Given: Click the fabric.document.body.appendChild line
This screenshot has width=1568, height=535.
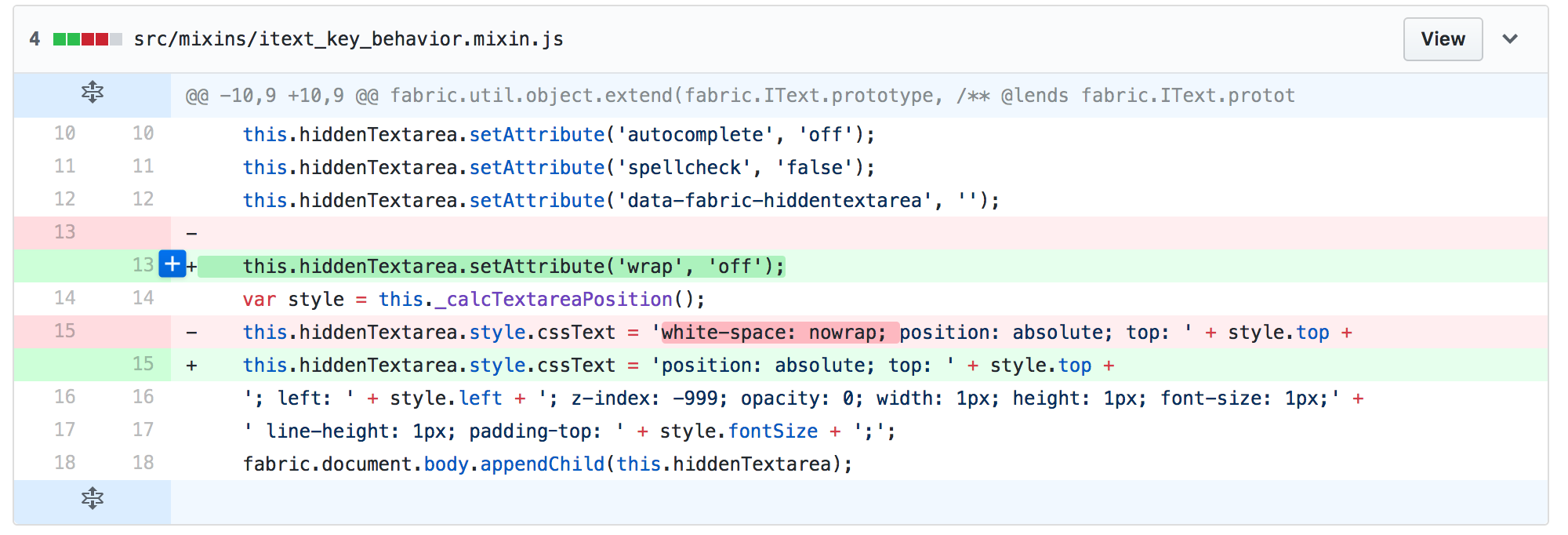Looking at the screenshot, I should click(547, 464).
